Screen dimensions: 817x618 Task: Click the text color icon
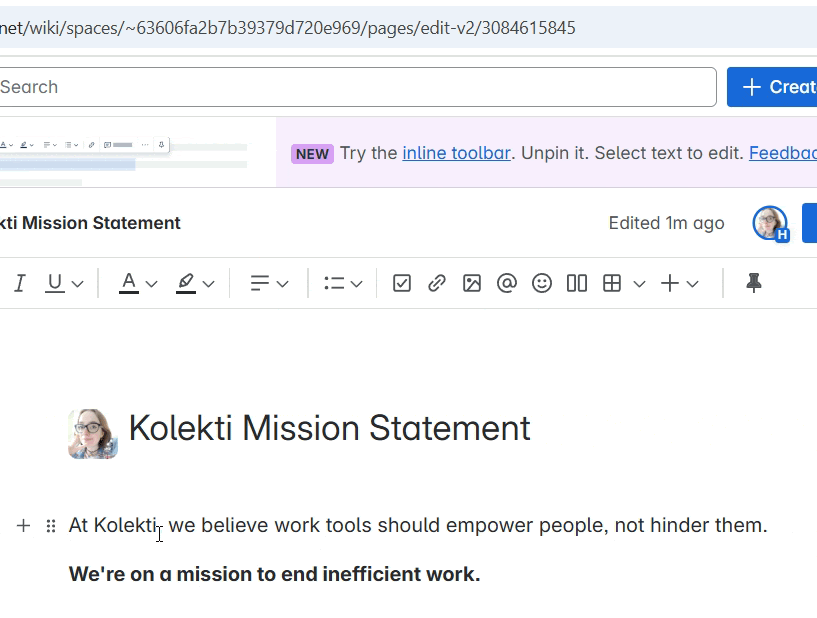pyautogui.click(x=129, y=283)
